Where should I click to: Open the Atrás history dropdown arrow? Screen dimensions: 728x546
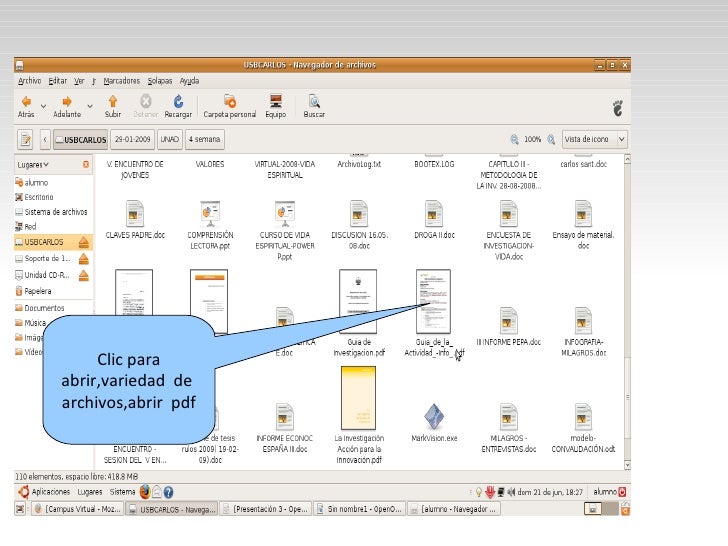(43, 106)
